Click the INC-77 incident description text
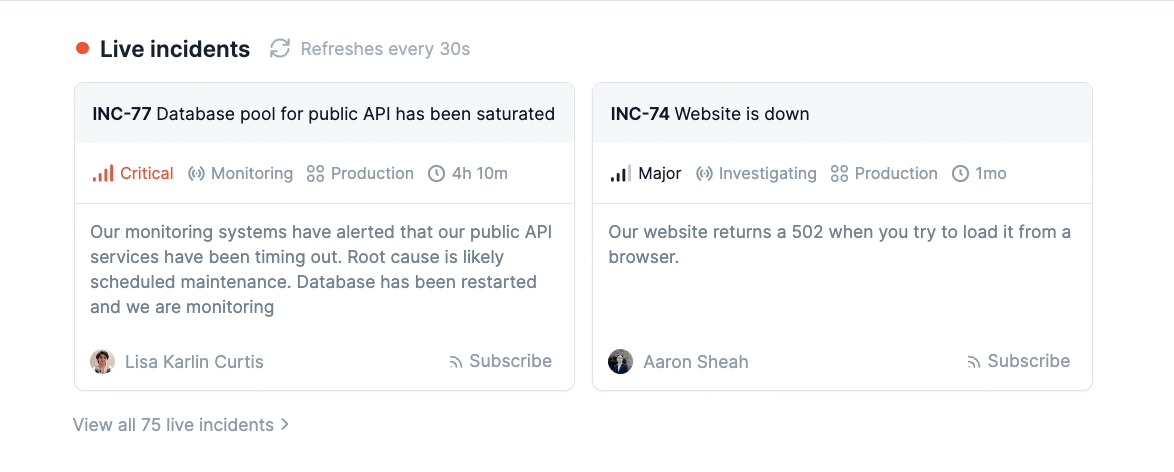 point(321,270)
